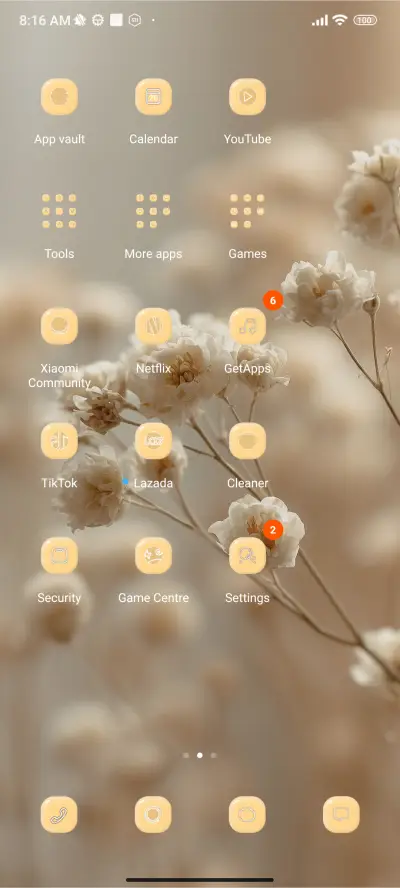The image size is (400, 888).
Task: Tap the white square status bar icon
Action: coord(116,20)
